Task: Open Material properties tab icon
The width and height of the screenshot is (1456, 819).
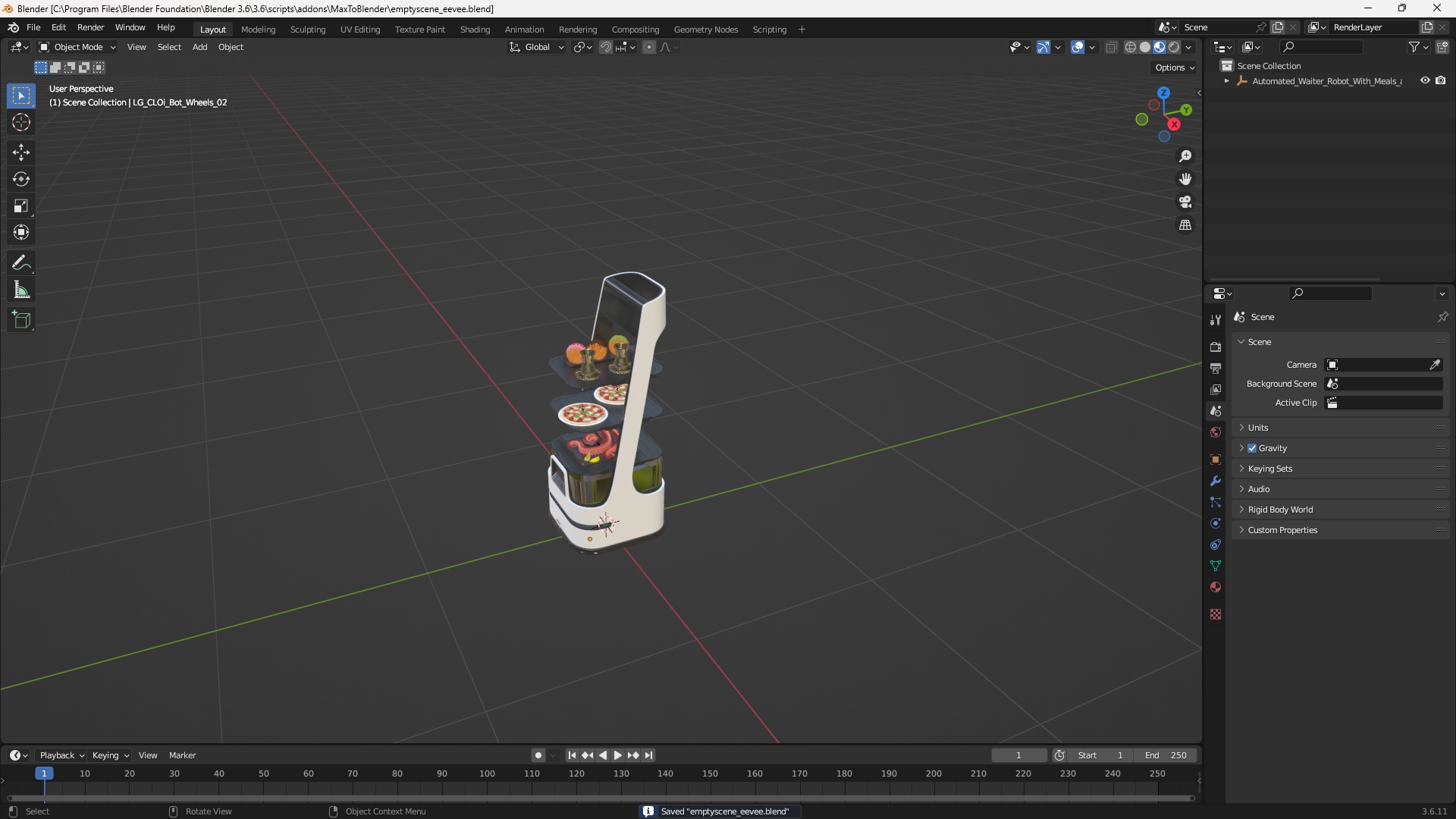Action: click(1216, 587)
